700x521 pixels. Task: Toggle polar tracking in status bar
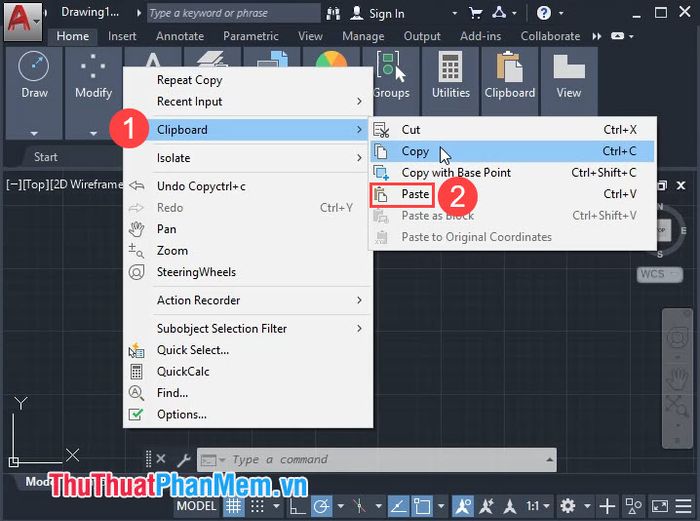(321, 506)
